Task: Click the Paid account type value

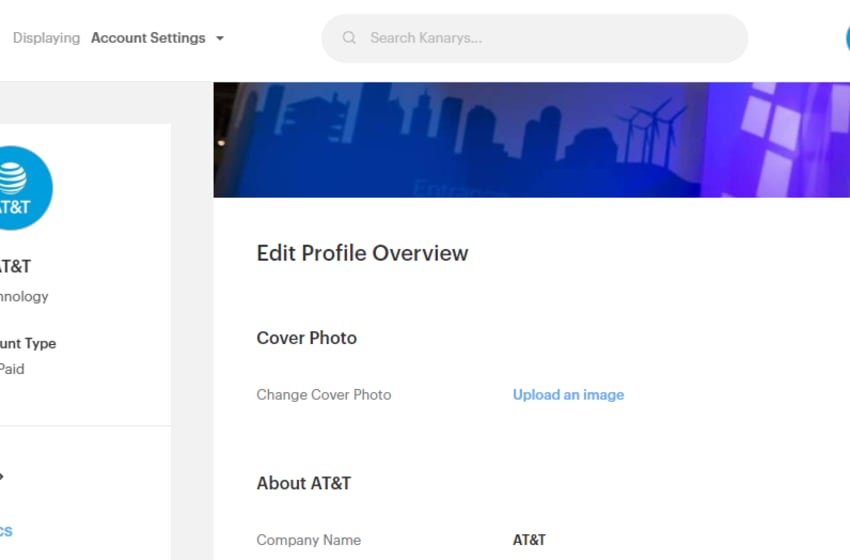Action: (12, 369)
